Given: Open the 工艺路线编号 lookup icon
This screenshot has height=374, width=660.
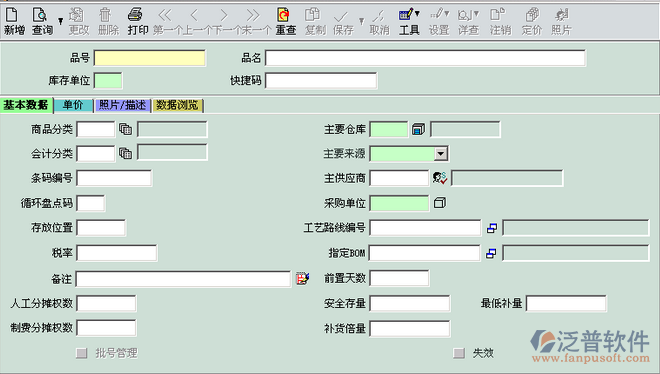Looking at the screenshot, I should coord(492,228).
